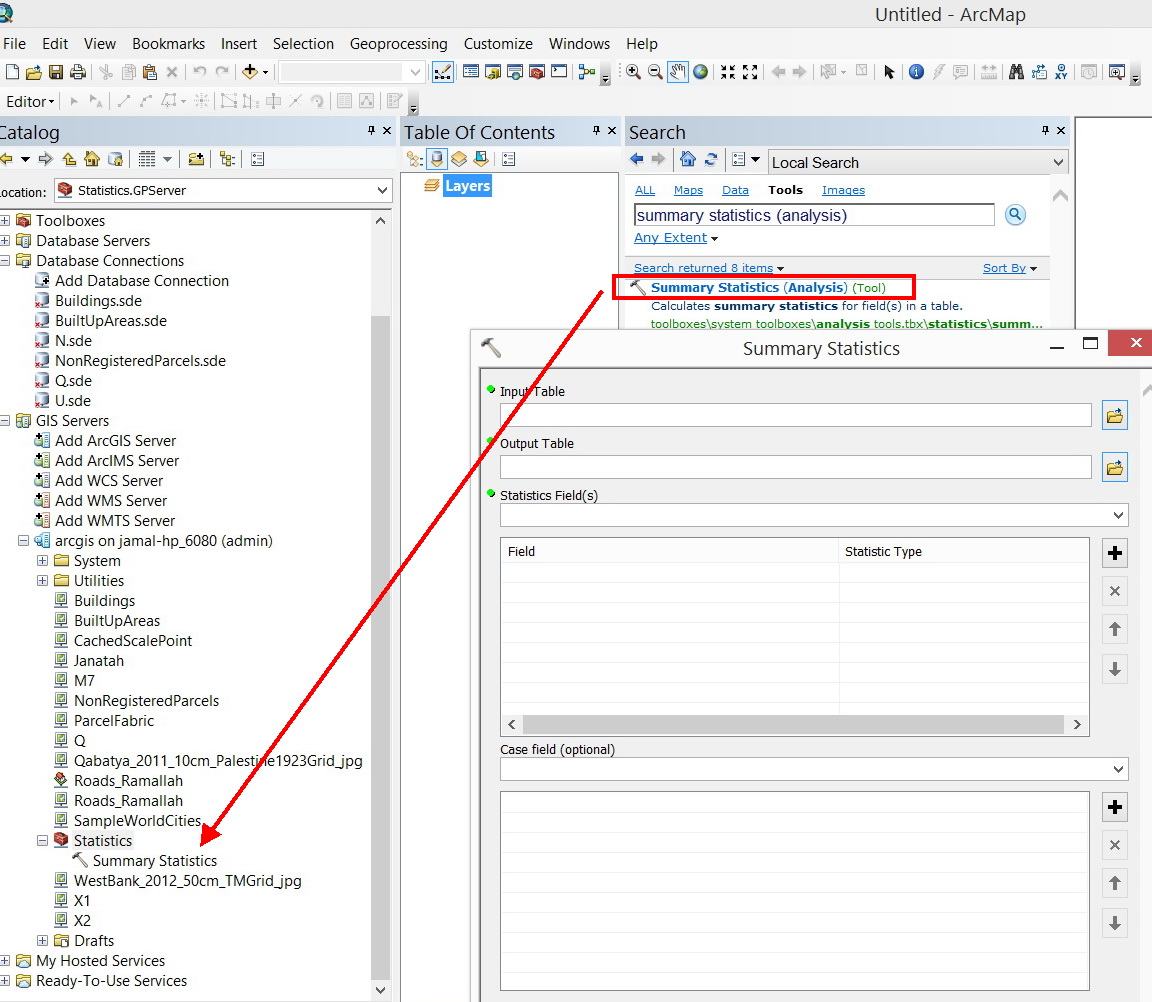The width and height of the screenshot is (1152, 1002).
Task: Select Add ArcGIS Server item
Action: coord(115,441)
